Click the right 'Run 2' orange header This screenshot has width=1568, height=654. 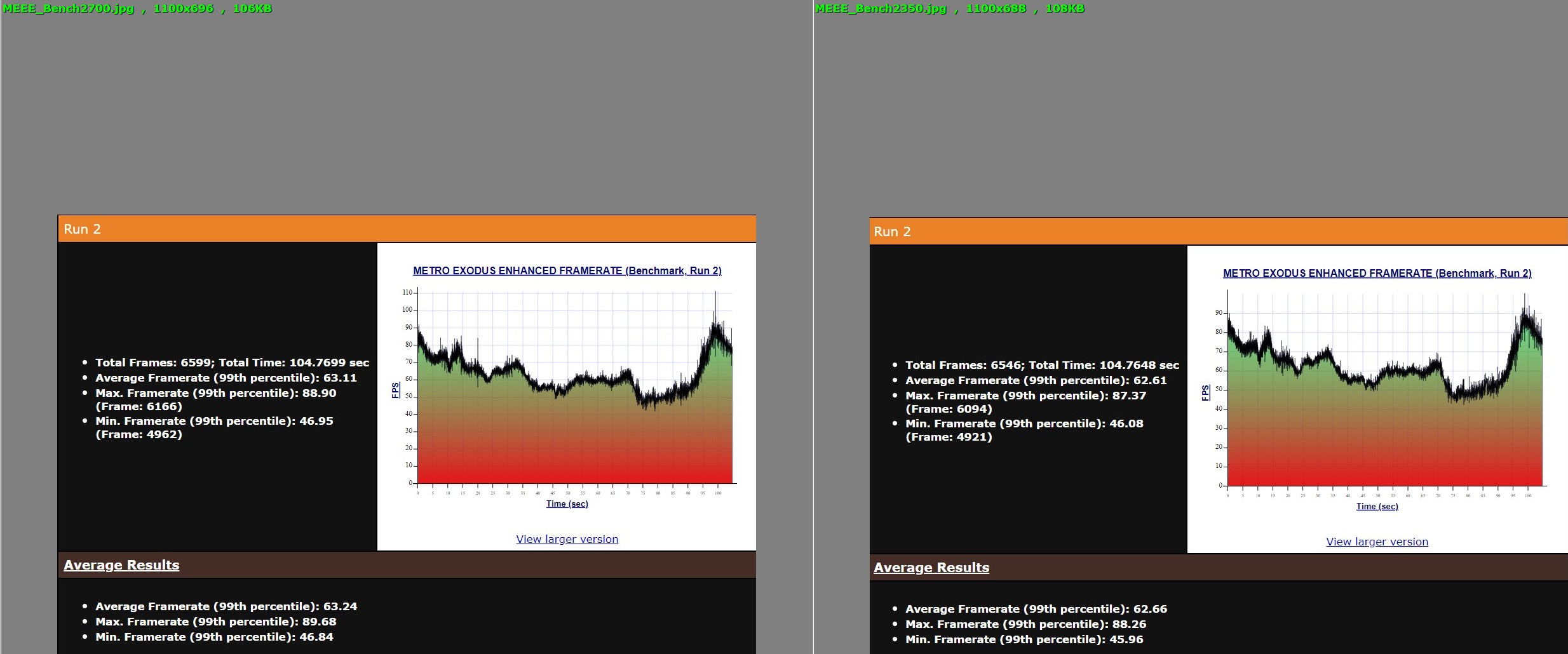click(1219, 231)
